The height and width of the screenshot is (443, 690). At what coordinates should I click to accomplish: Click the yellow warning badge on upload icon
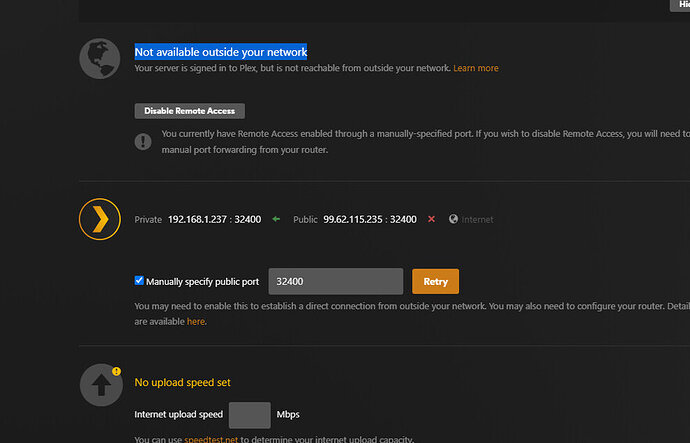pyautogui.click(x=116, y=371)
